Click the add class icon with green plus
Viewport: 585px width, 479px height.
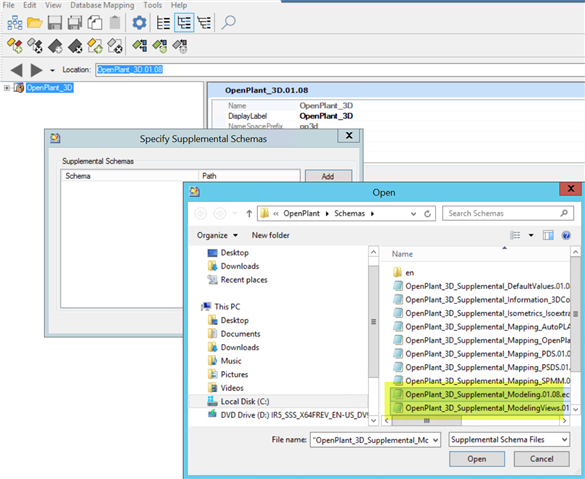coord(15,46)
